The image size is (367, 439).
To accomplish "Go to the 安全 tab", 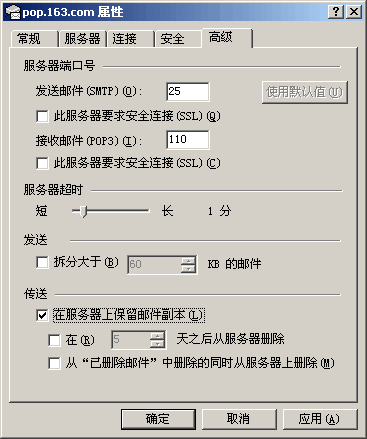I will click(173, 39).
